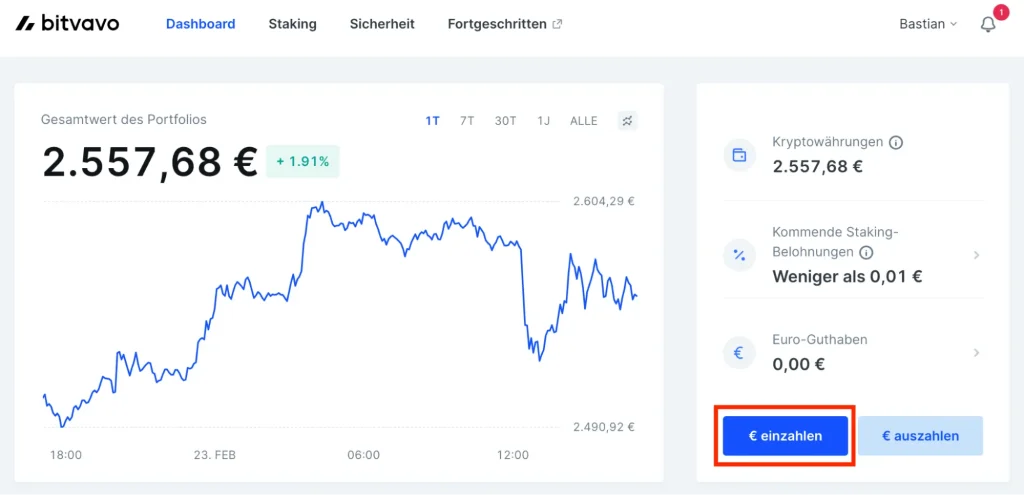Click the Bitvavo logo
Screen dimensions: 1024x495
pos(67,23)
